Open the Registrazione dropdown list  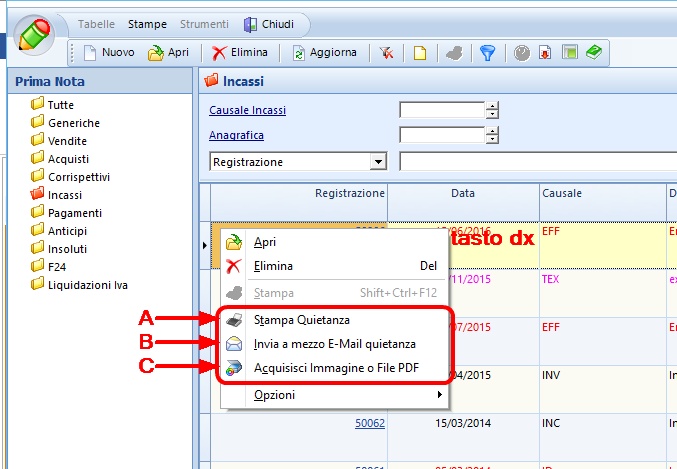(378, 161)
